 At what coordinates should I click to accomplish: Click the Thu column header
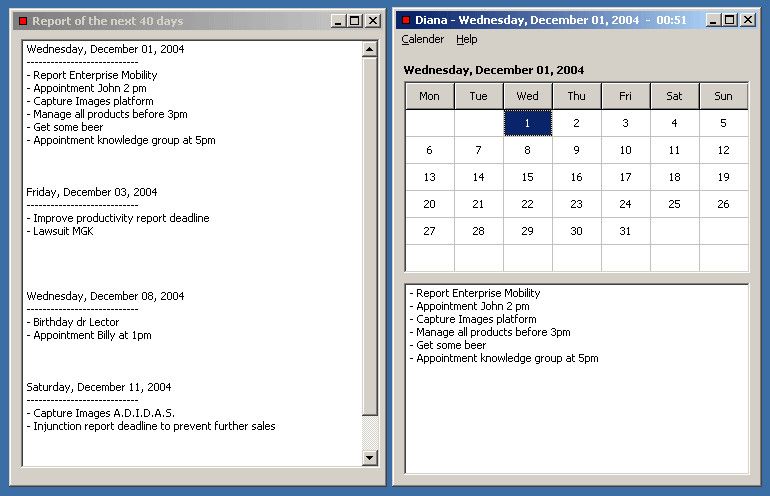(x=577, y=96)
